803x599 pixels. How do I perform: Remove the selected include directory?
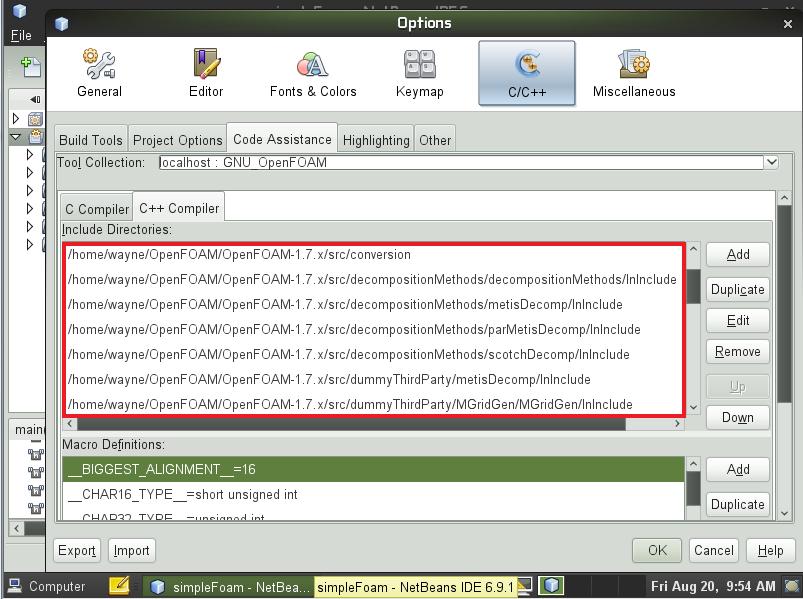[737, 352]
